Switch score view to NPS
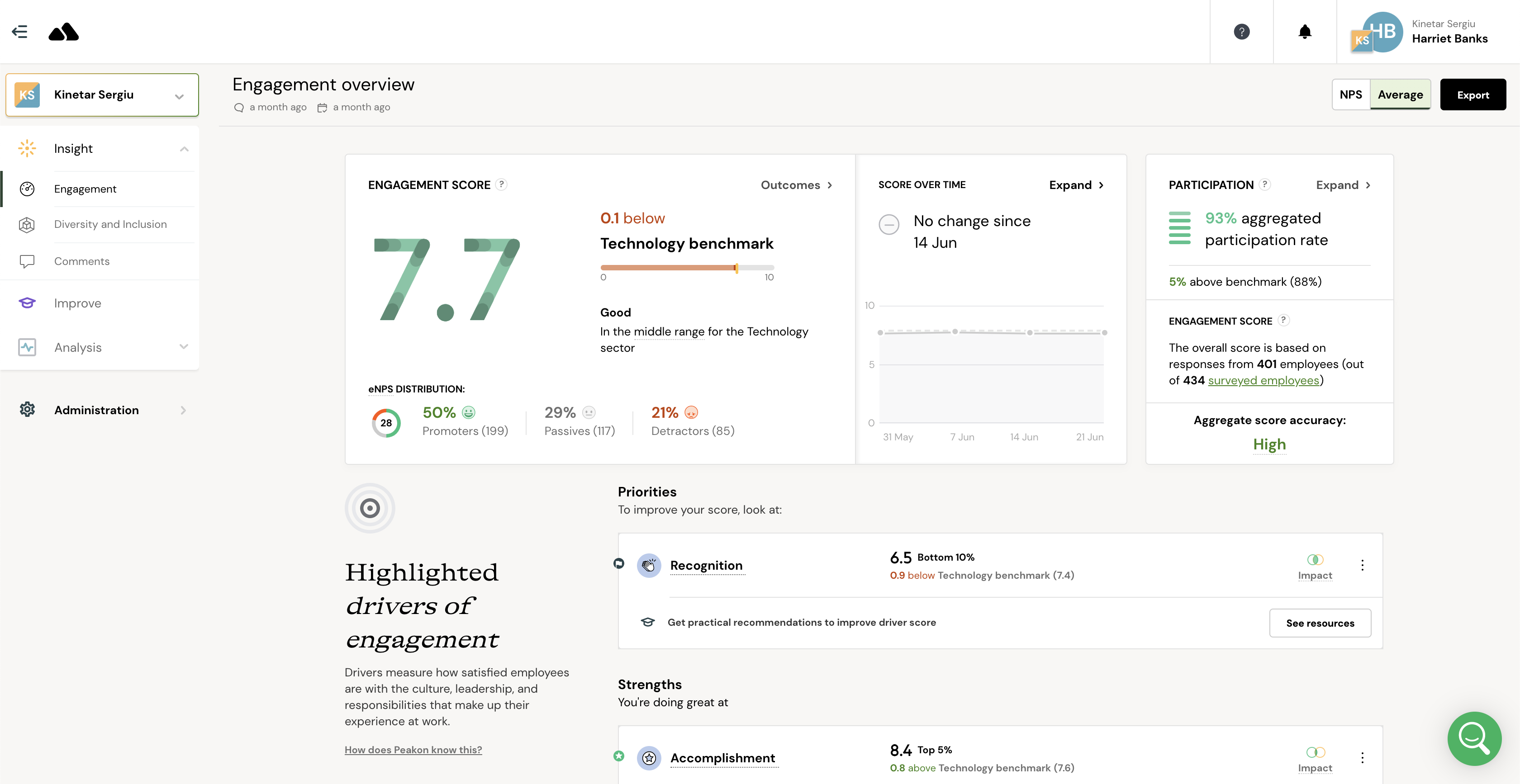Image resolution: width=1520 pixels, height=784 pixels. [x=1351, y=94]
